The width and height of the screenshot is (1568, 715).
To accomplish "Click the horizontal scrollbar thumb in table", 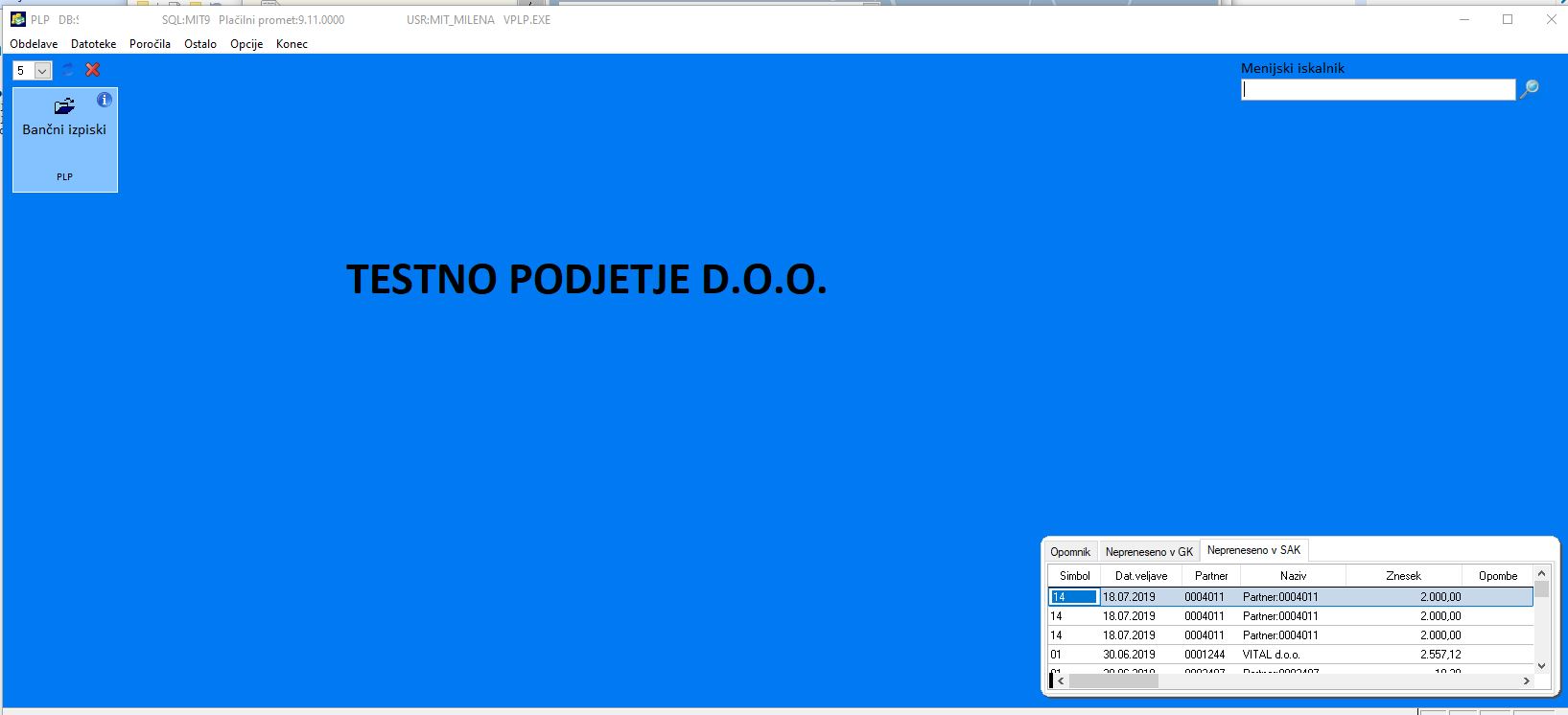I will tap(1113, 680).
